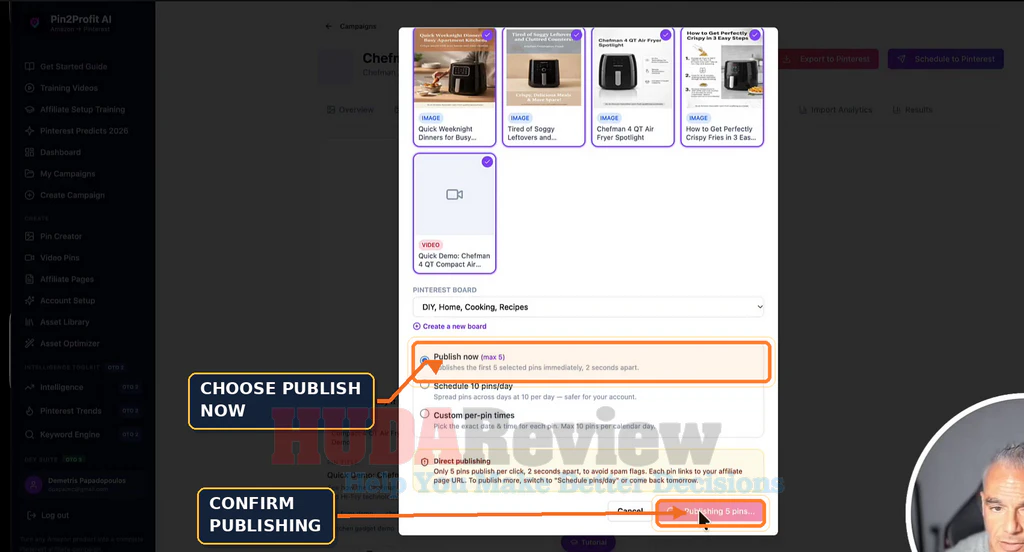Click the Tutorial button below dialog

(x=588, y=542)
